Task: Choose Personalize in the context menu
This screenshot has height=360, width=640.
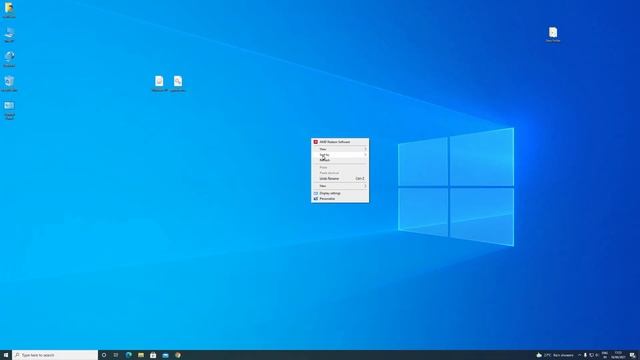Action: 340,198
